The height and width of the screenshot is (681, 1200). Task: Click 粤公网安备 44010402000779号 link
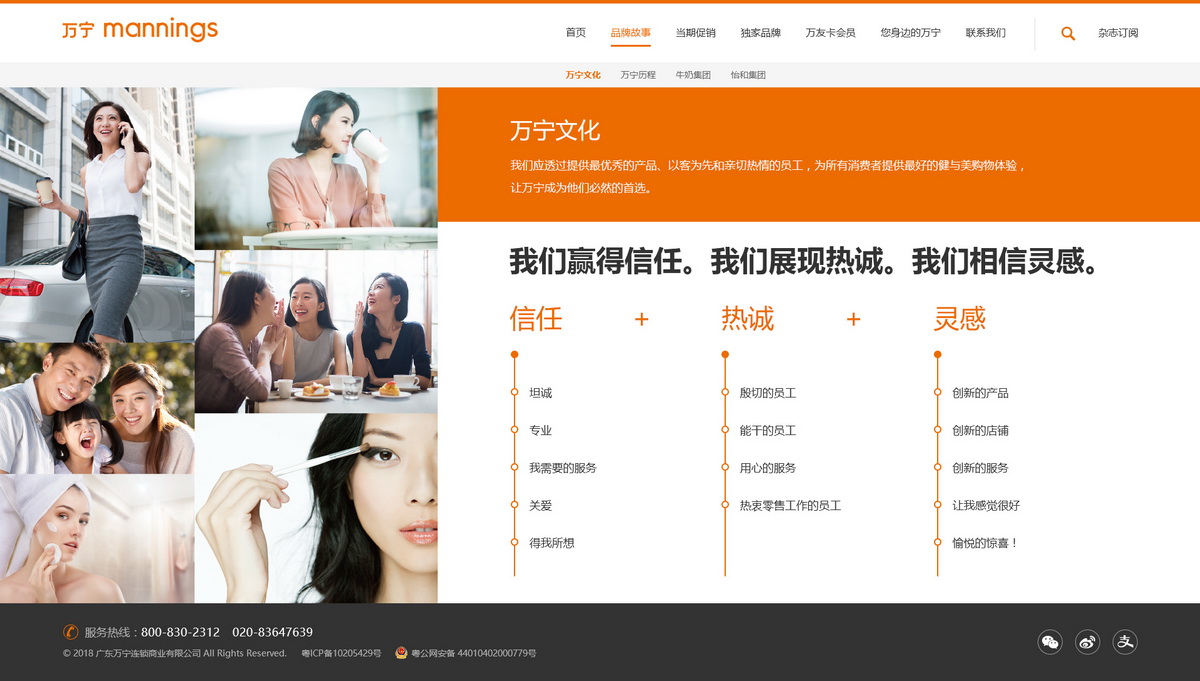click(x=474, y=653)
